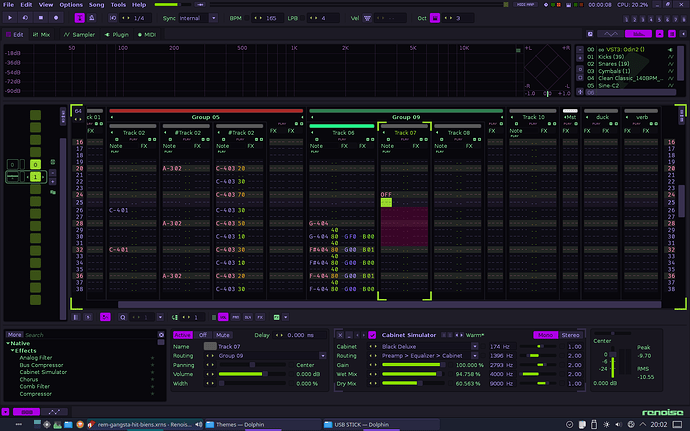
Task: Remove the Cabinet Simulator device with X
Action: tap(339, 334)
